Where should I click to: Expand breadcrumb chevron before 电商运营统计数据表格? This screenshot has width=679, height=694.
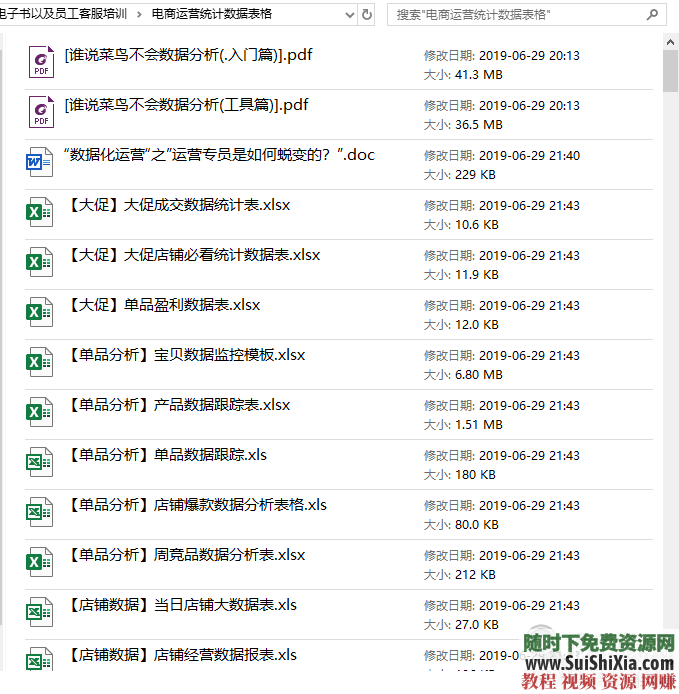pos(141,15)
